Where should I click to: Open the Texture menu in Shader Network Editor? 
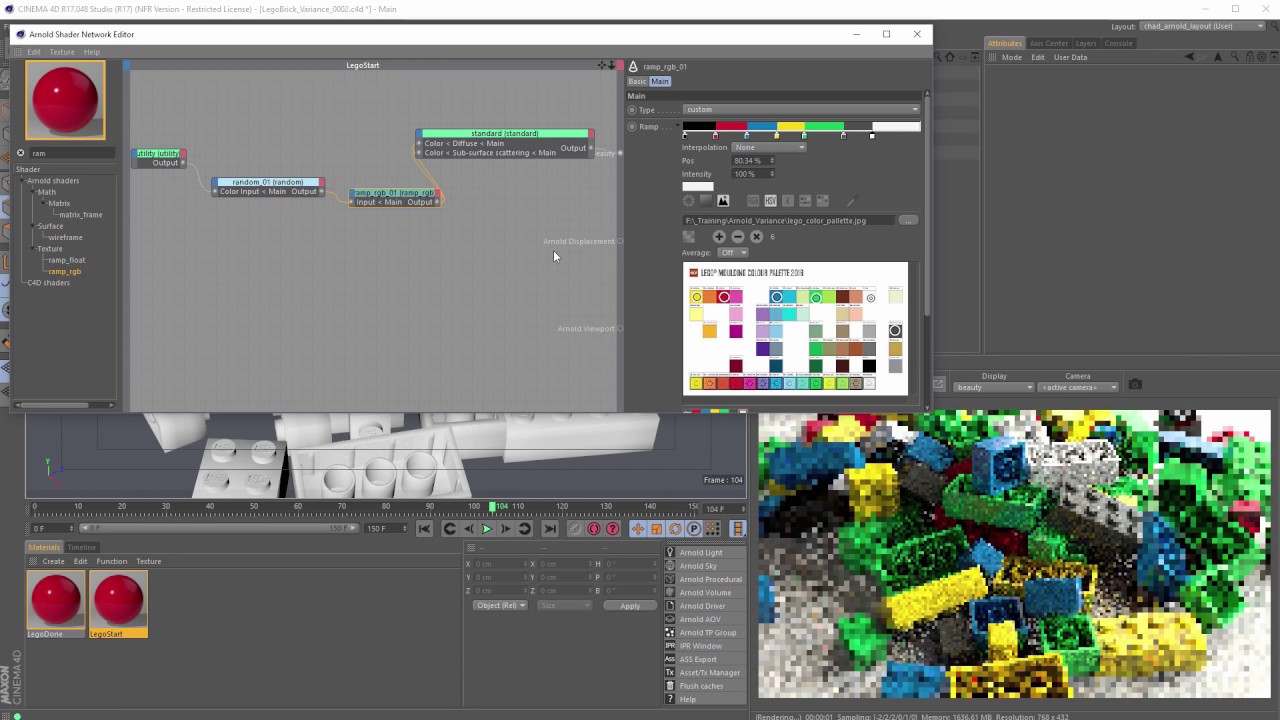click(62, 52)
